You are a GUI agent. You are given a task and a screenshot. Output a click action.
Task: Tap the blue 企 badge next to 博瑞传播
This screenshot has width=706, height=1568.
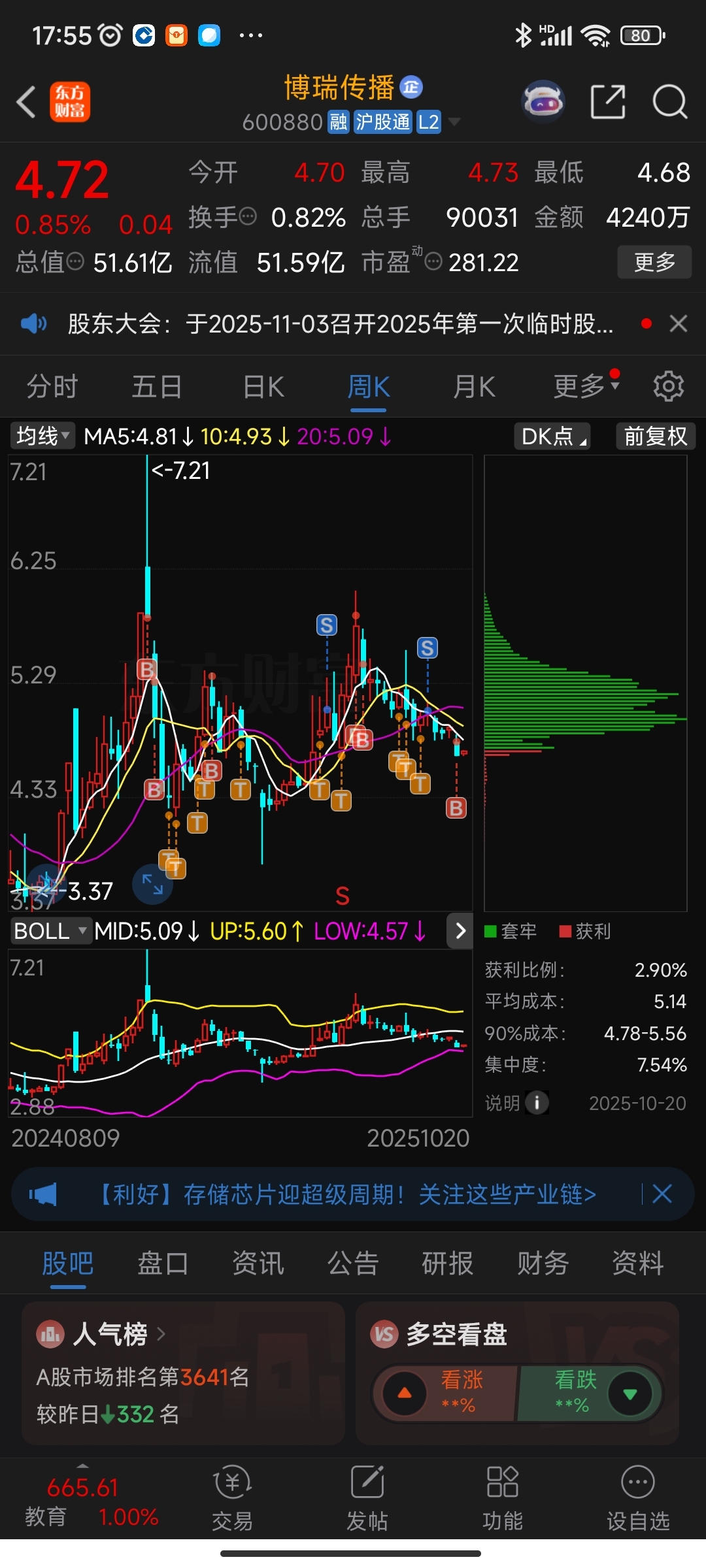point(411,86)
